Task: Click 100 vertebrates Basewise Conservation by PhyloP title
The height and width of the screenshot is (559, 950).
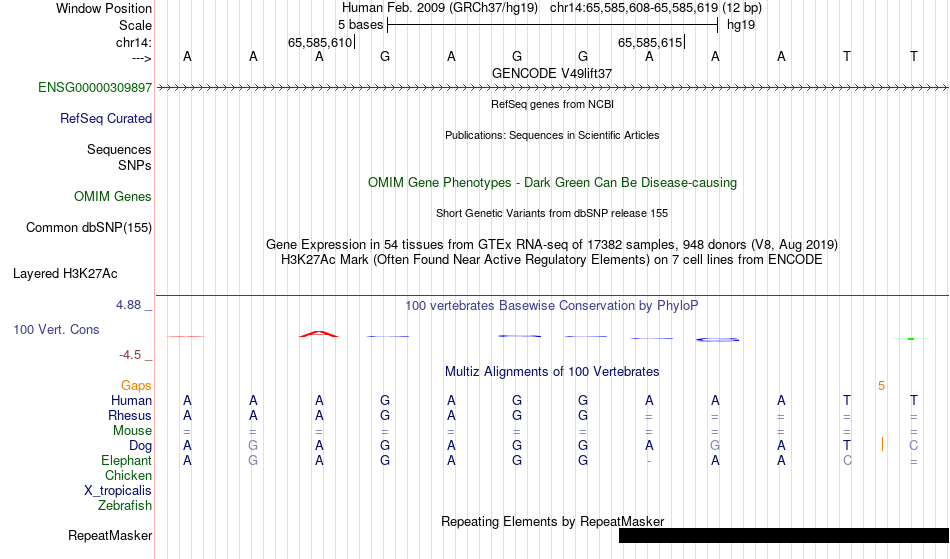Action: [x=552, y=306]
